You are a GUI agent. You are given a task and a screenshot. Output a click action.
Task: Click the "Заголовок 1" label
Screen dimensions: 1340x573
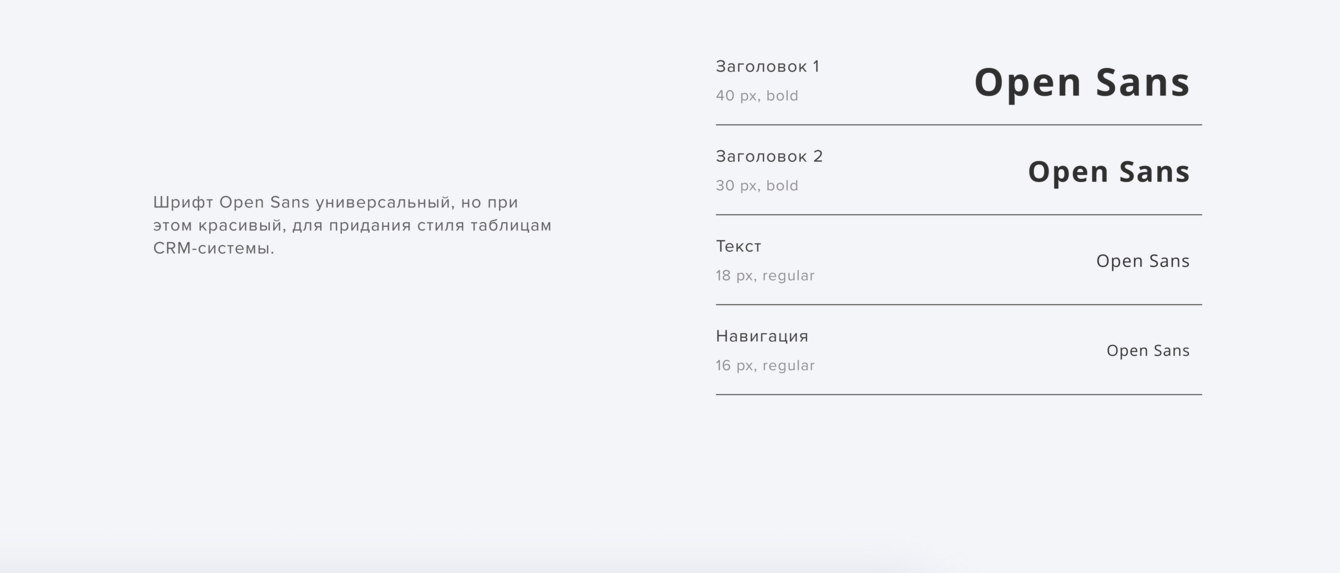[767, 67]
